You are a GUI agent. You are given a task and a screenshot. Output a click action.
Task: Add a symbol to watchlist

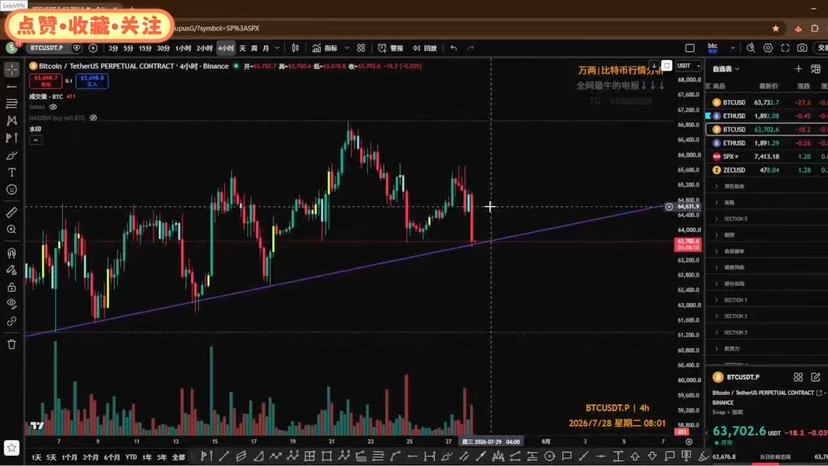(x=798, y=69)
